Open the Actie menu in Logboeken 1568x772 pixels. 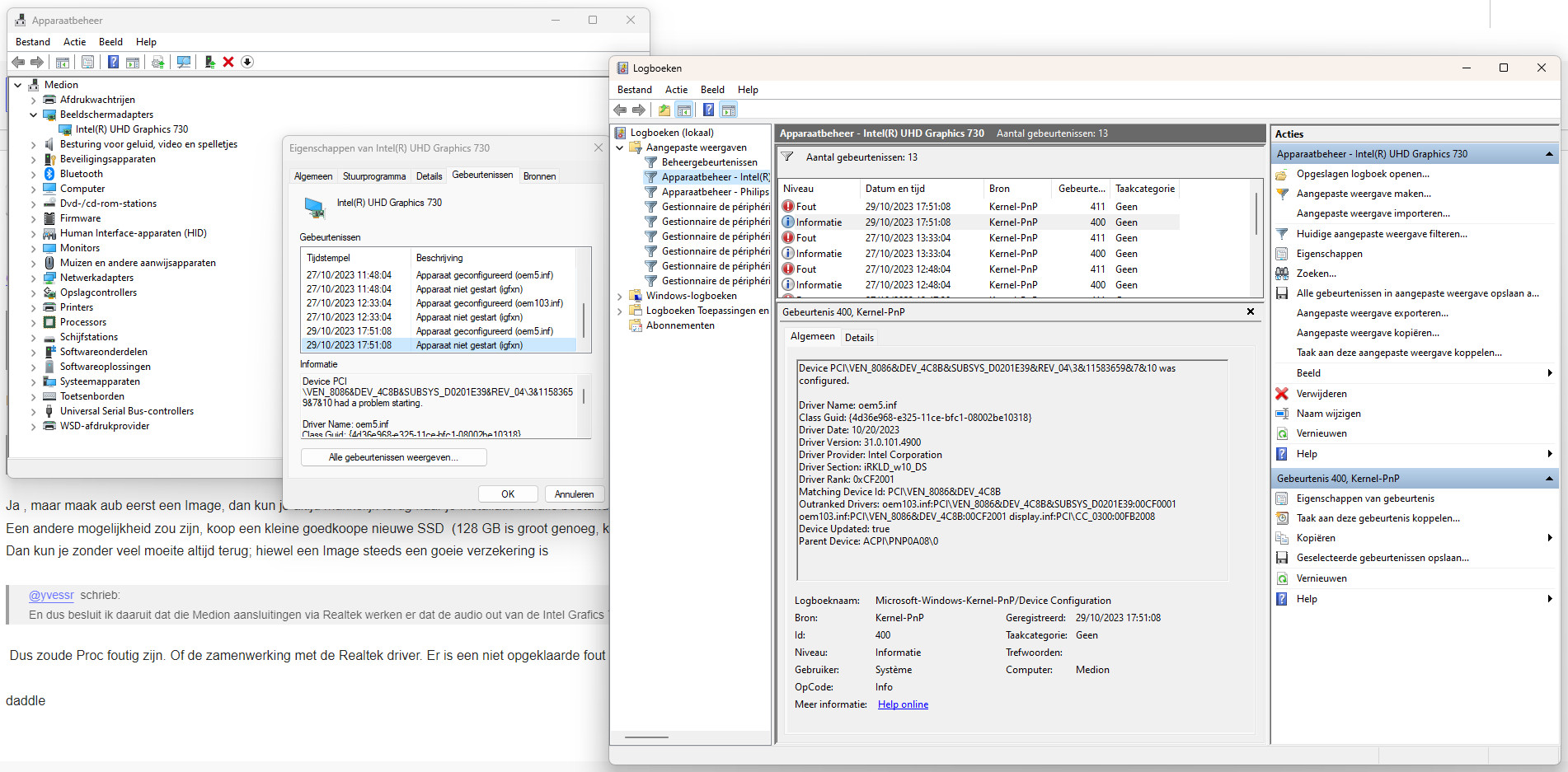676,90
